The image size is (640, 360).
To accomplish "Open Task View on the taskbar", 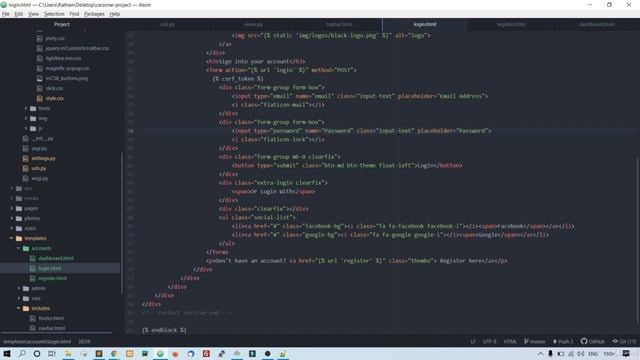I will (x=52, y=354).
